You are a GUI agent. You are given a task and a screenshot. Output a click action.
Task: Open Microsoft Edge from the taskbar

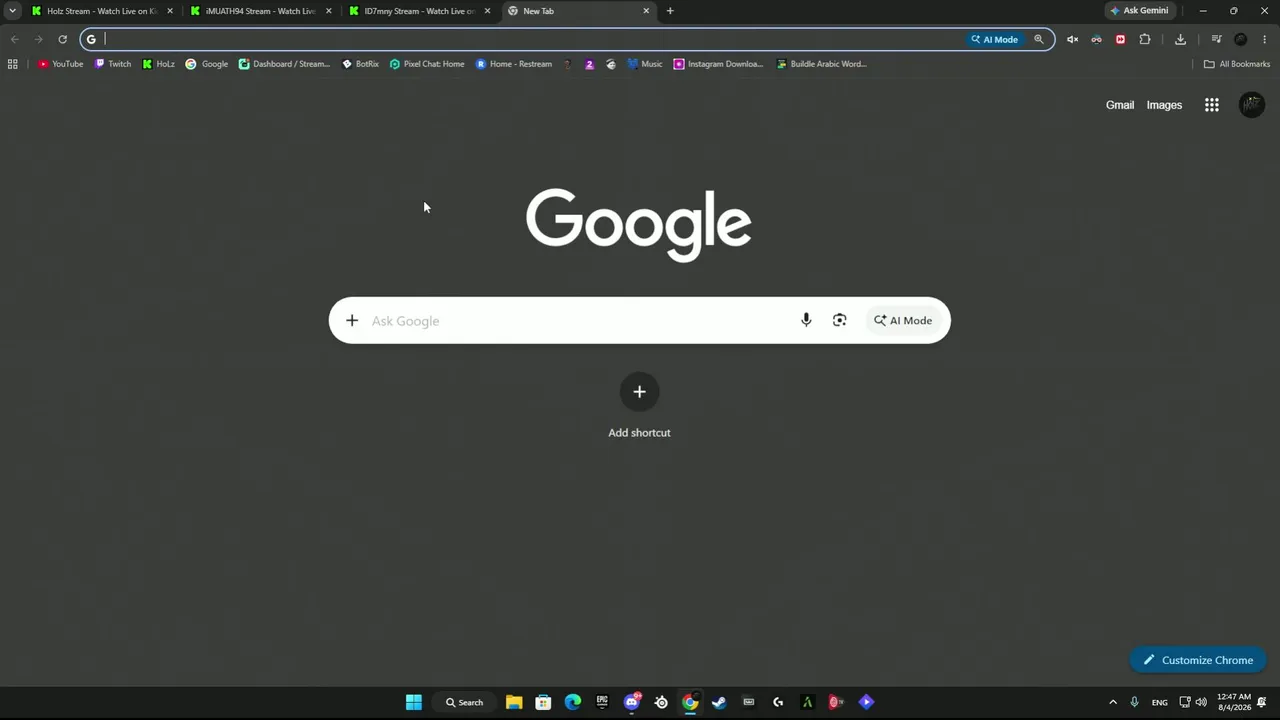tap(573, 702)
